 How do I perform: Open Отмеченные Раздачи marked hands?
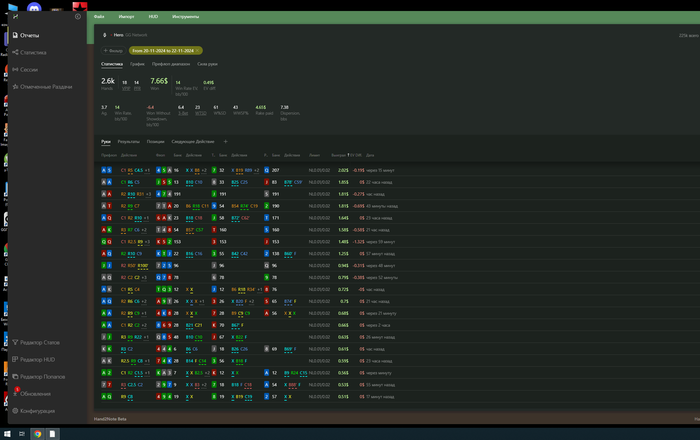(x=44, y=86)
